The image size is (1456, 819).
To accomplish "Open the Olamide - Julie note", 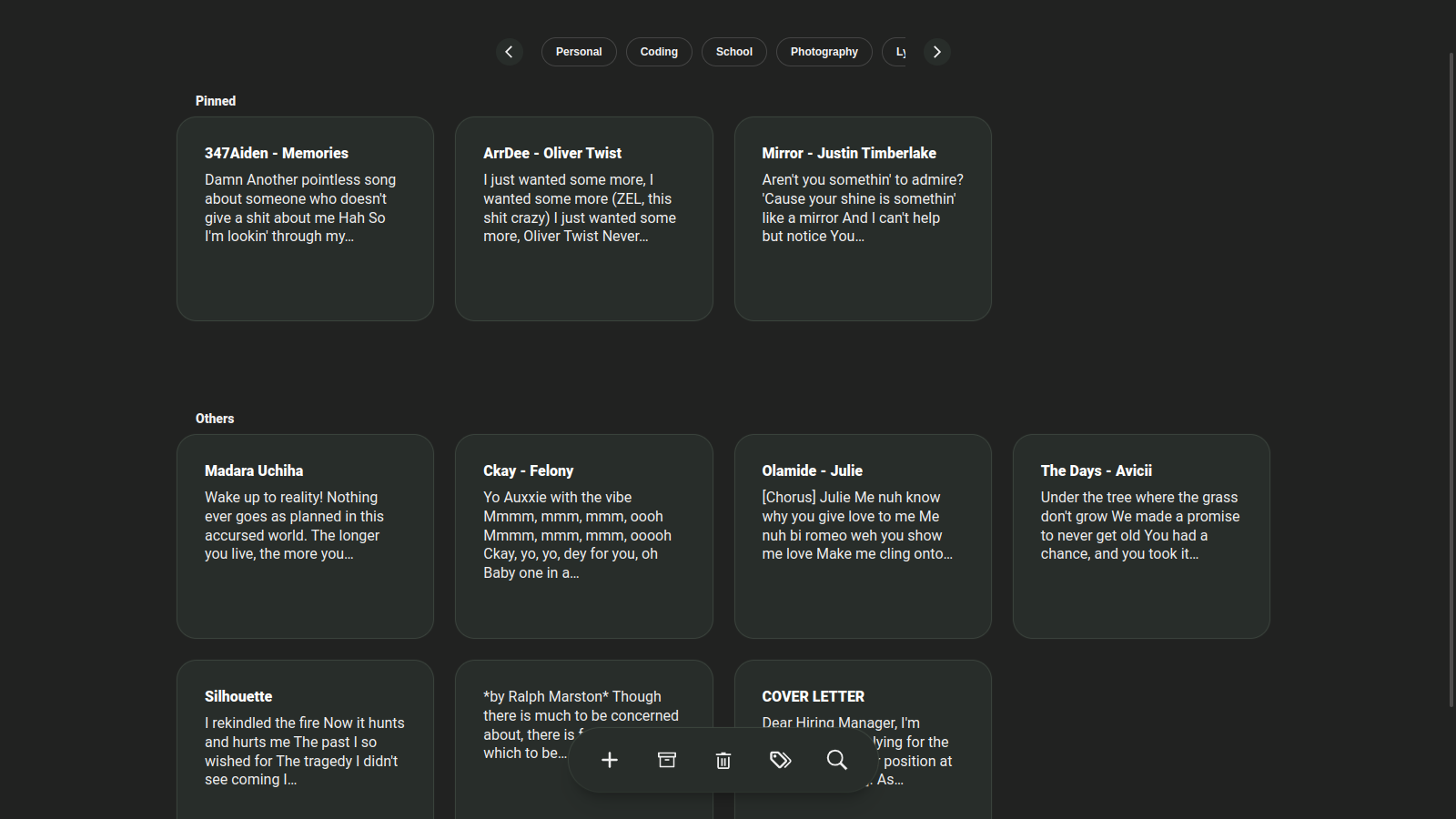I will pos(863,536).
